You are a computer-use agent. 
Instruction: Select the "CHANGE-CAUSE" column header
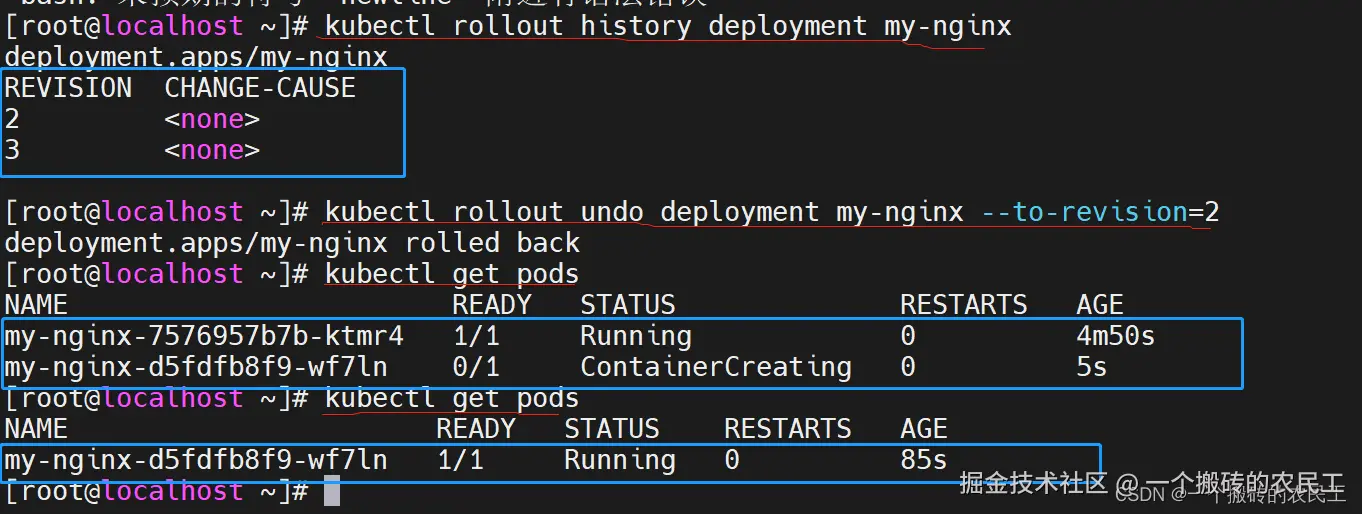click(260, 88)
